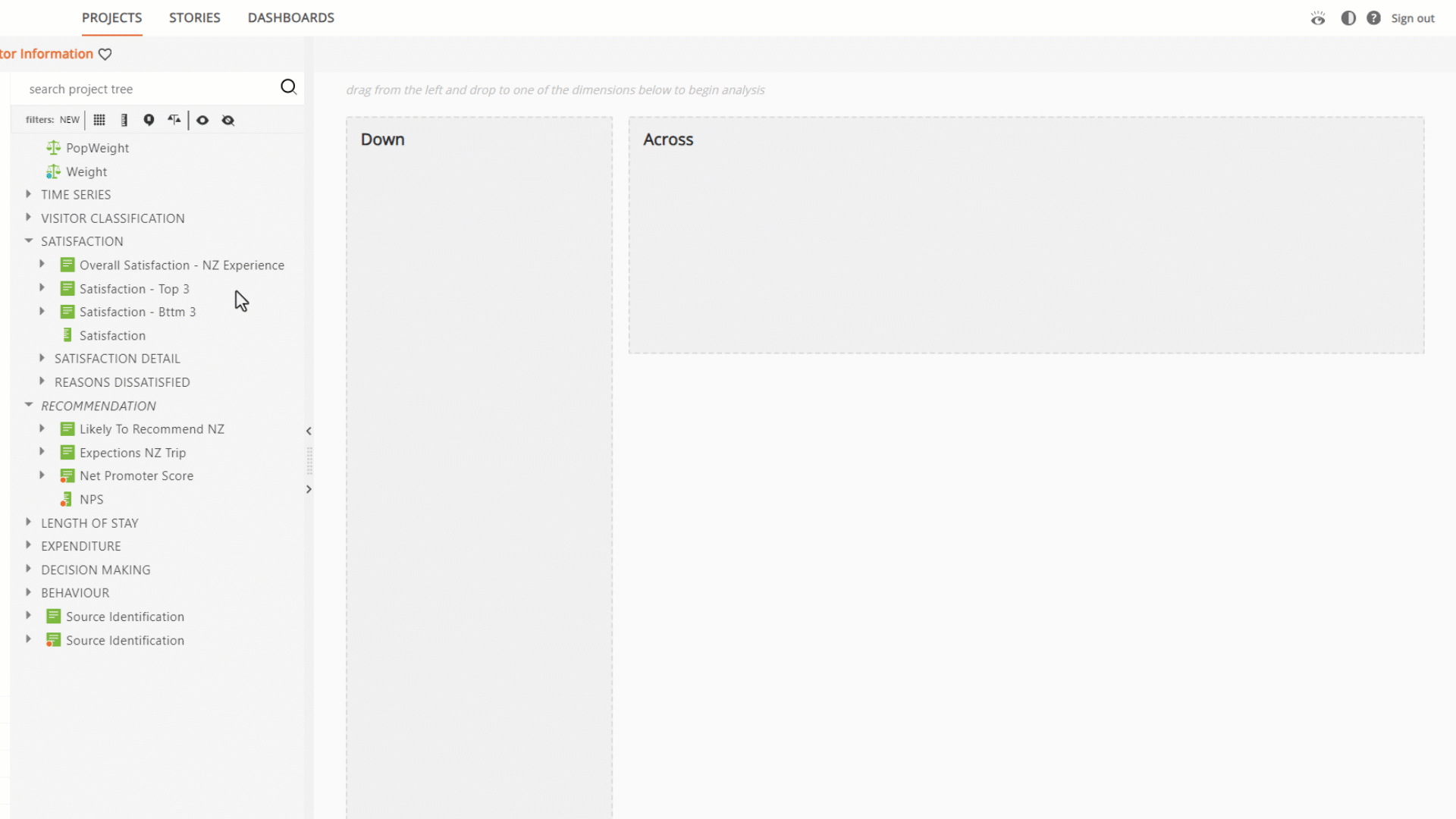Image resolution: width=1456 pixels, height=819 pixels.
Task: Select 'Net Promoter Score' label
Action: 136,475
